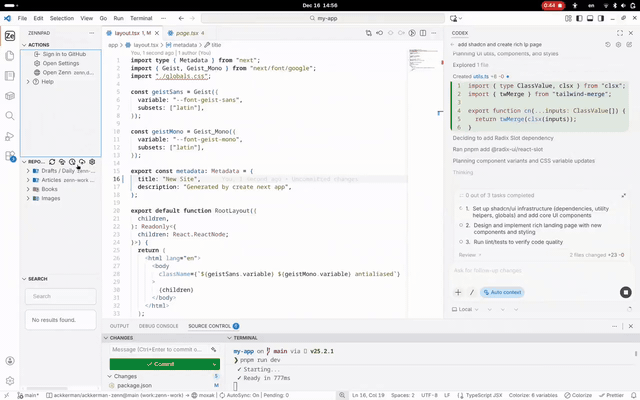The image size is (640, 400).
Task: Expand the Images folder
Action: 28,198
